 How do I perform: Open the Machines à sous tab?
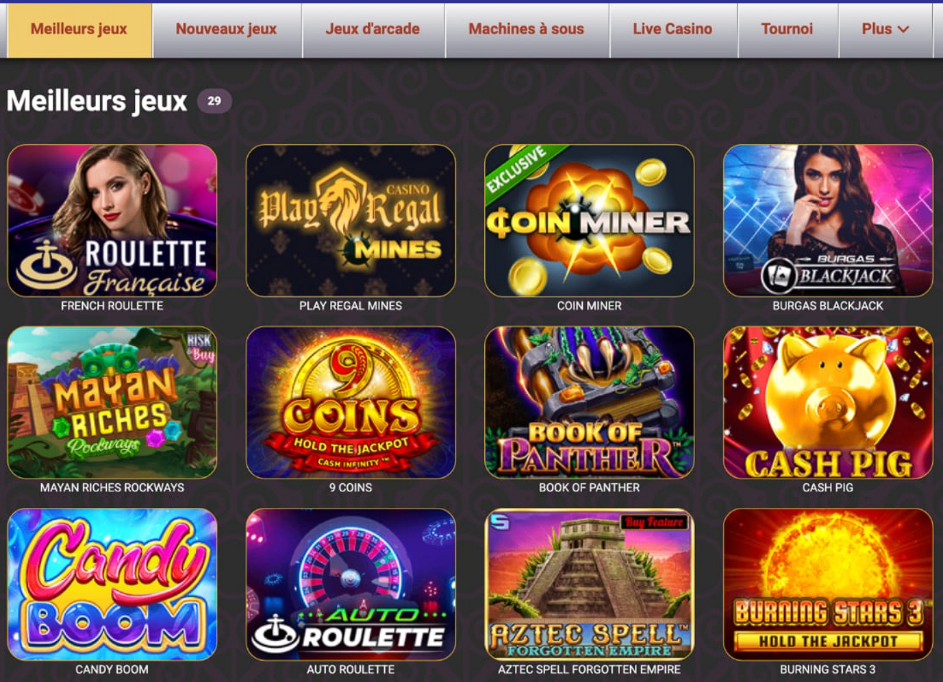pyautogui.click(x=527, y=29)
